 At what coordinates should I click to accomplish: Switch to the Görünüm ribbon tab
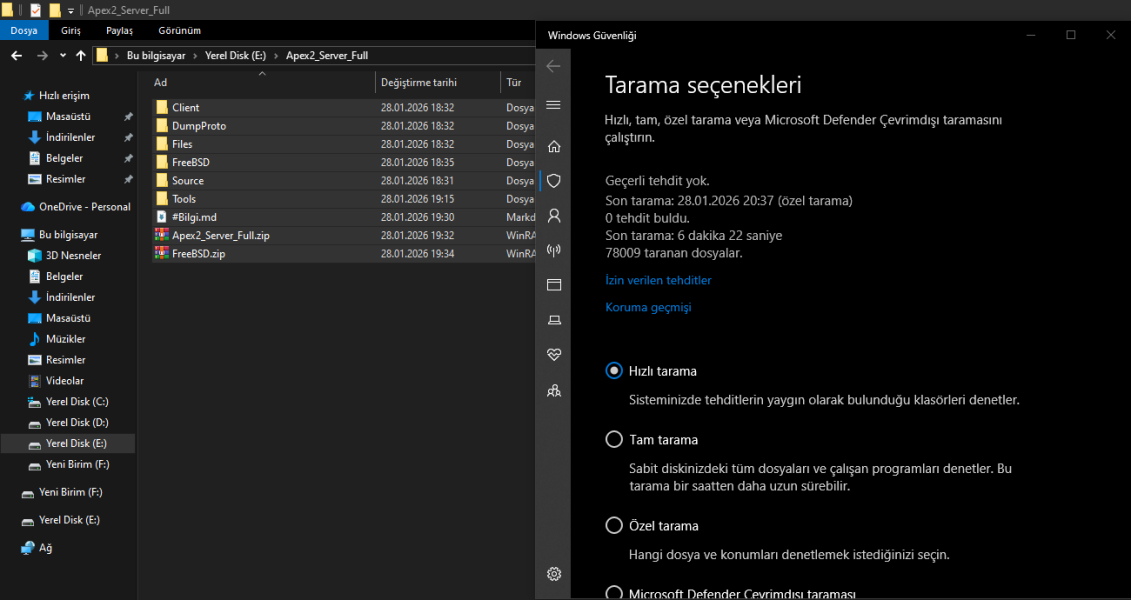pyautogui.click(x=179, y=31)
